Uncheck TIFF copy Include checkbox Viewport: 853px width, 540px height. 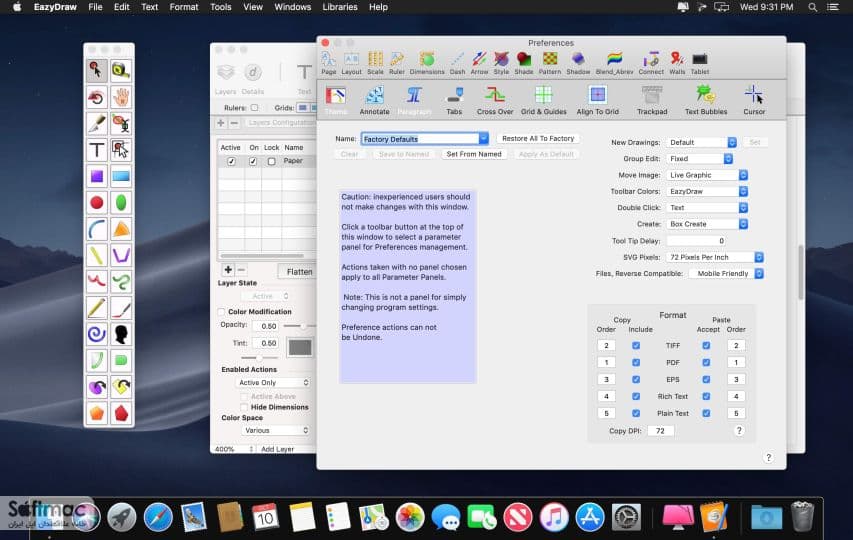636,345
